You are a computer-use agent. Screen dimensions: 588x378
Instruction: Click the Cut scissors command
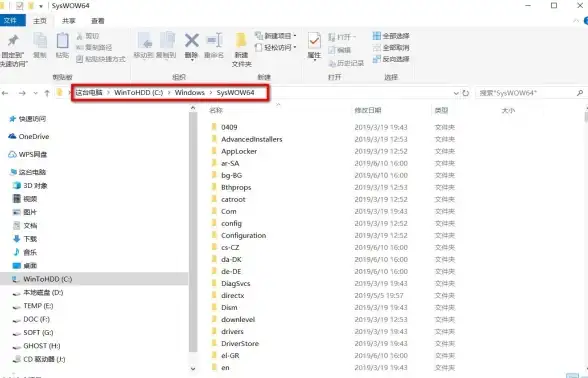coord(87,36)
